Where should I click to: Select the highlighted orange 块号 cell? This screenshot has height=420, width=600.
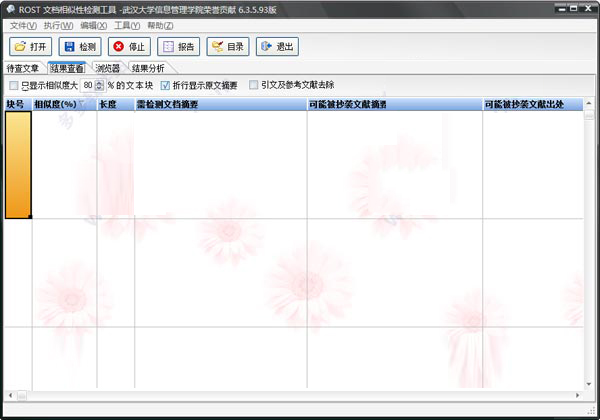click(18, 165)
